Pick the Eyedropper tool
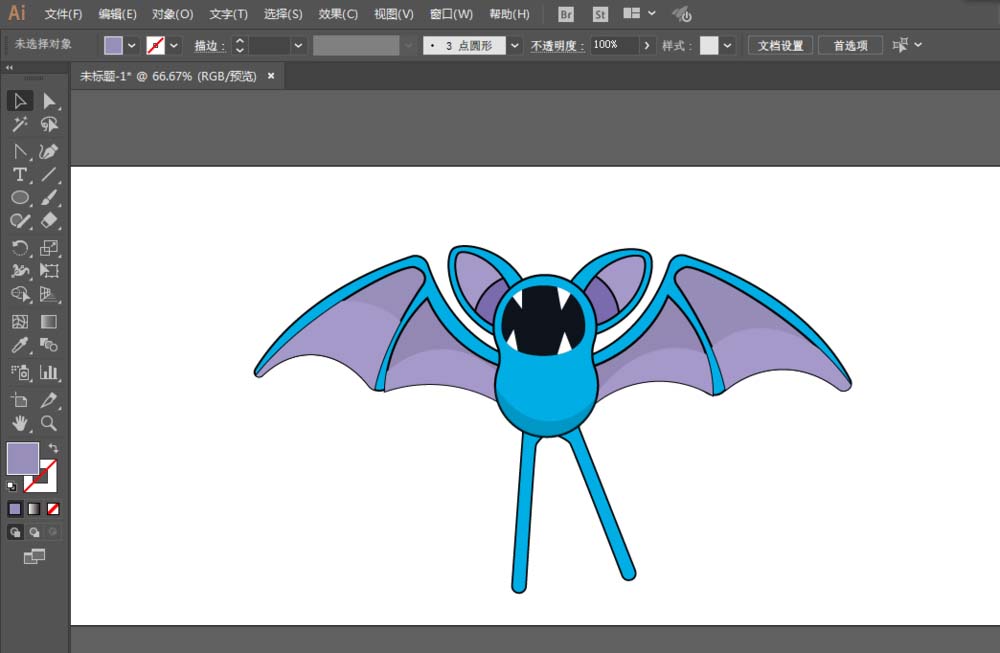This screenshot has width=1000, height=653. [x=20, y=345]
